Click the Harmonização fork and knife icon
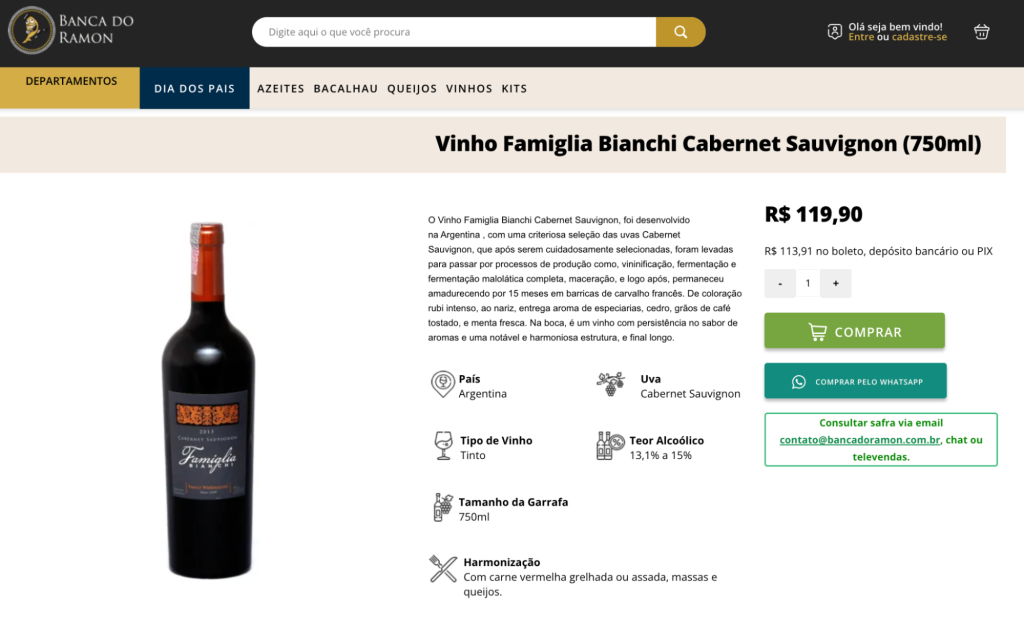Screen dimensions: 1024x622 click(443, 568)
